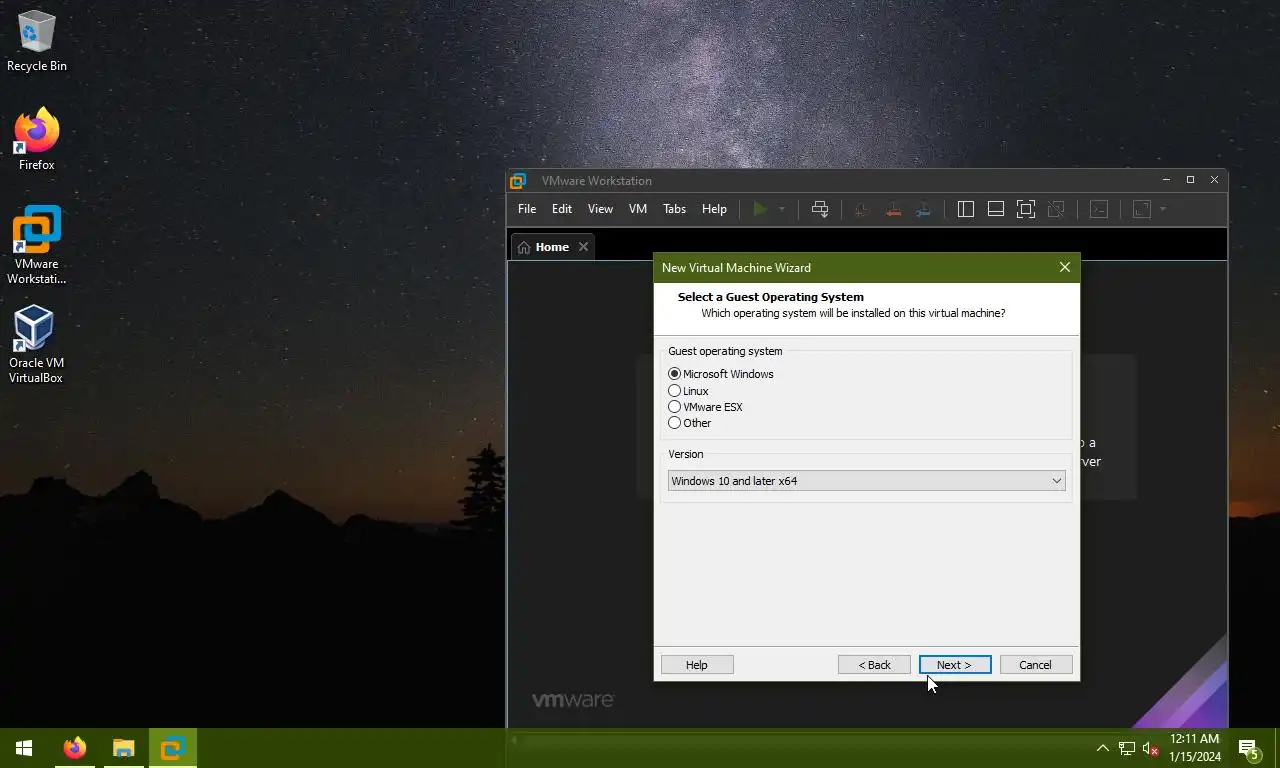This screenshot has height=768, width=1280.
Task: Open the Edit menu
Action: click(562, 209)
